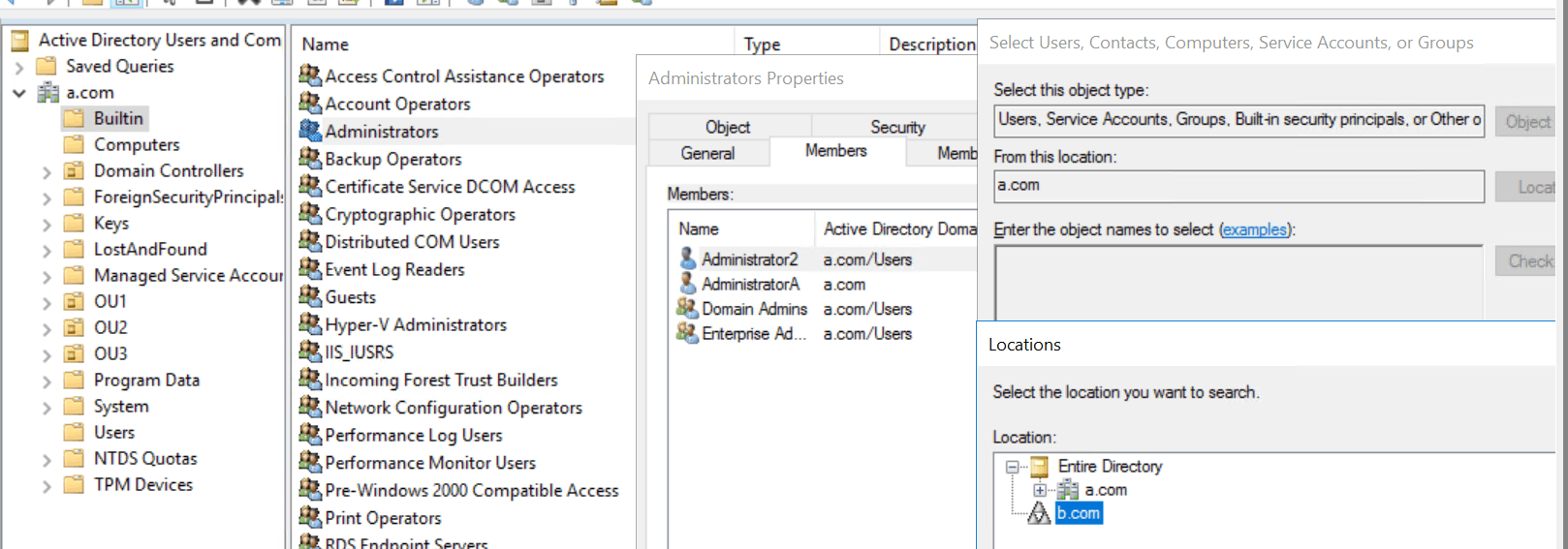
Task: Select Pre-Windows 2000 Compatible Access
Action: tap(471, 490)
